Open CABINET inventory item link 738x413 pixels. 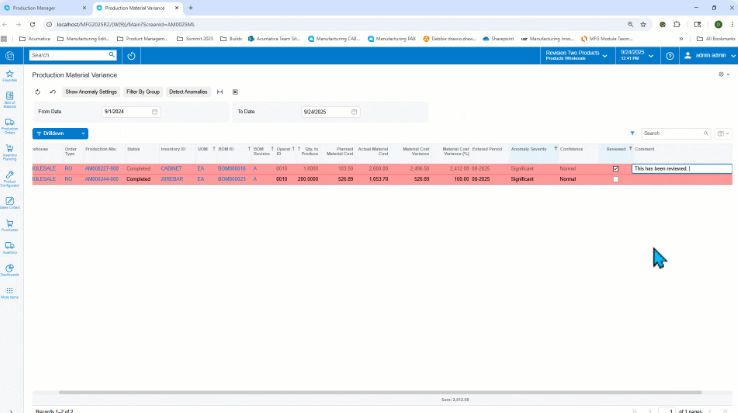[x=171, y=169]
